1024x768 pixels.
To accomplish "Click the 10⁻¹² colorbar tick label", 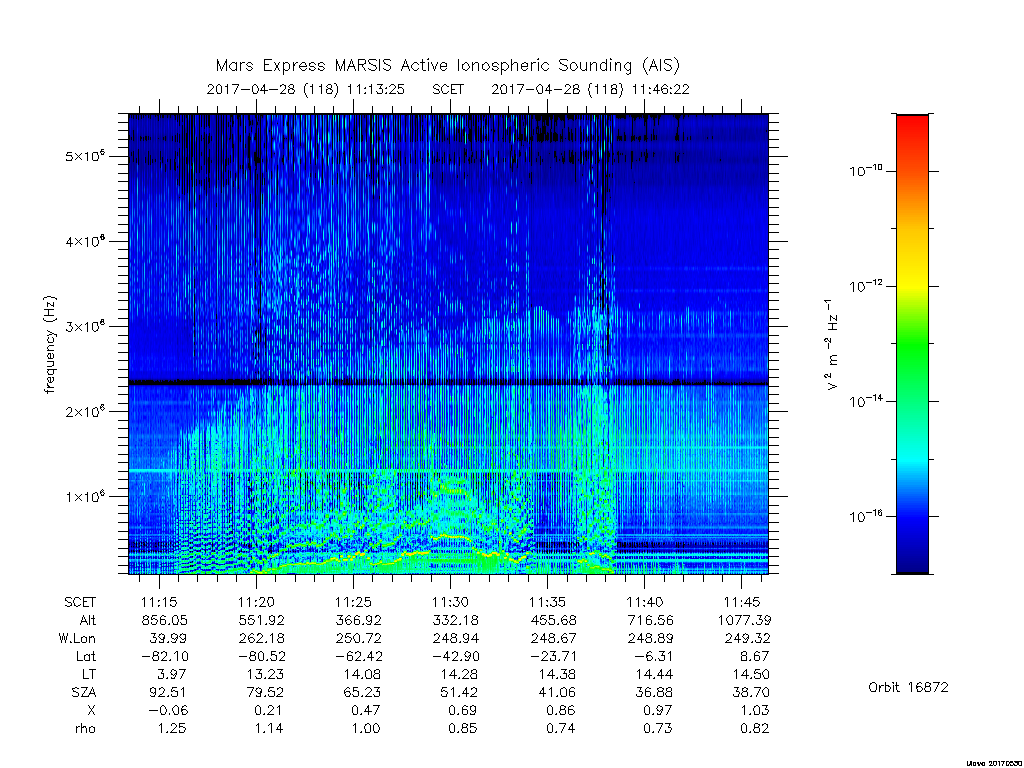I will pyautogui.click(x=865, y=285).
